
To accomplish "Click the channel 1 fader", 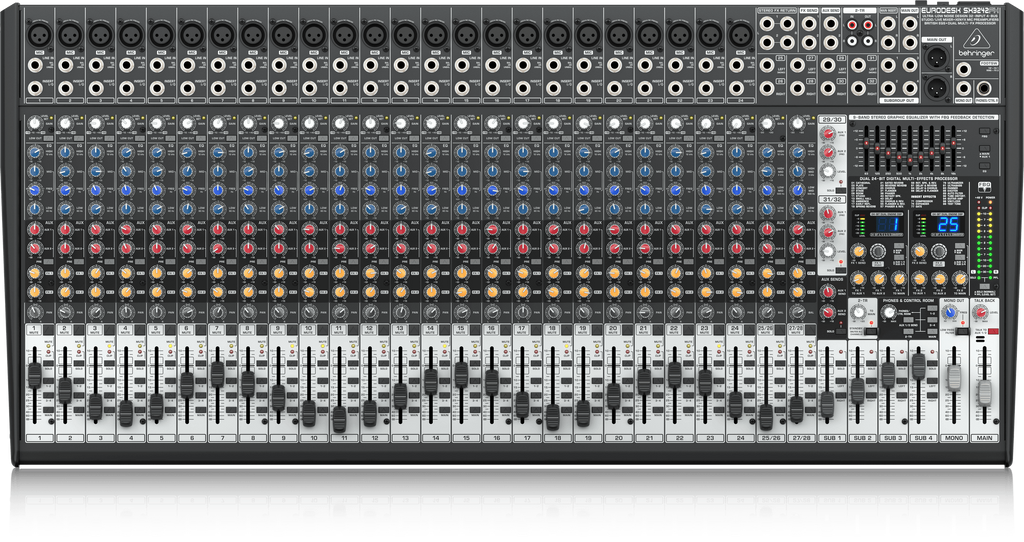I will (x=34, y=375).
